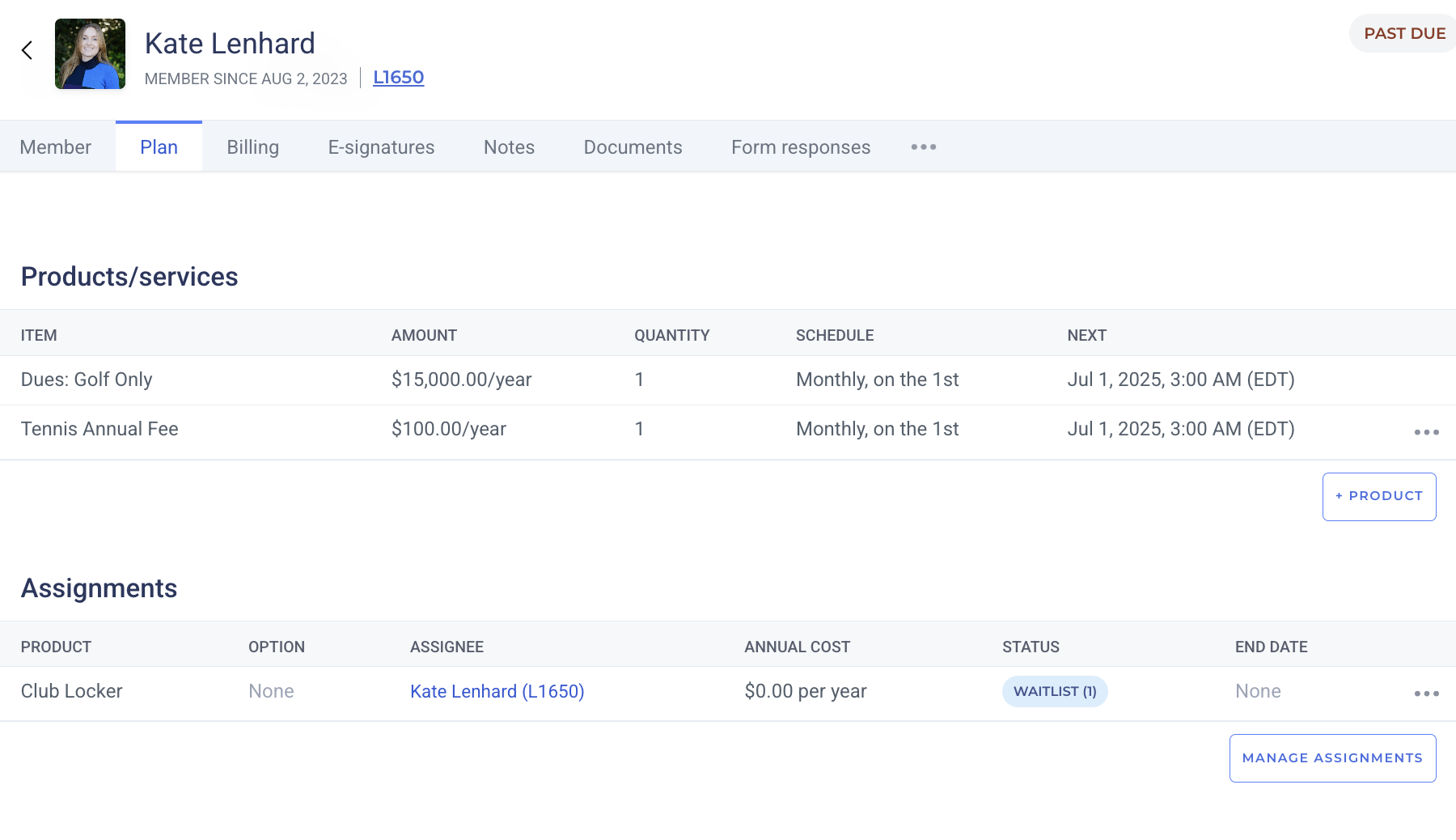Open assignee Kate Lenhard (L1650) link
This screenshot has width=1456, height=840.
click(x=497, y=692)
